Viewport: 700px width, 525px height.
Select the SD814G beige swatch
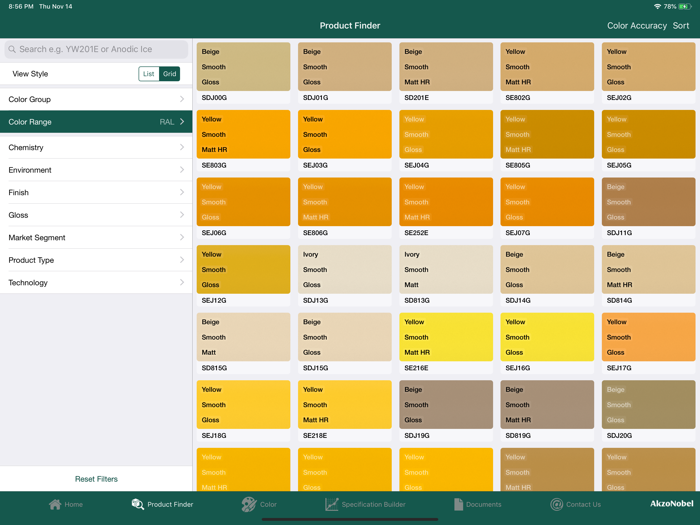pyautogui.click(x=649, y=270)
